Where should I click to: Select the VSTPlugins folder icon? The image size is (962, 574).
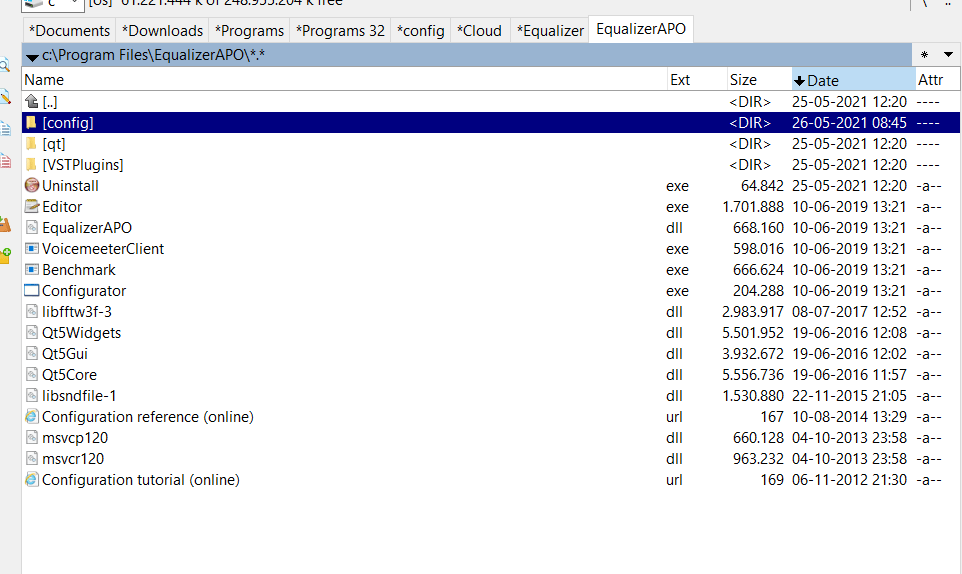(x=31, y=164)
